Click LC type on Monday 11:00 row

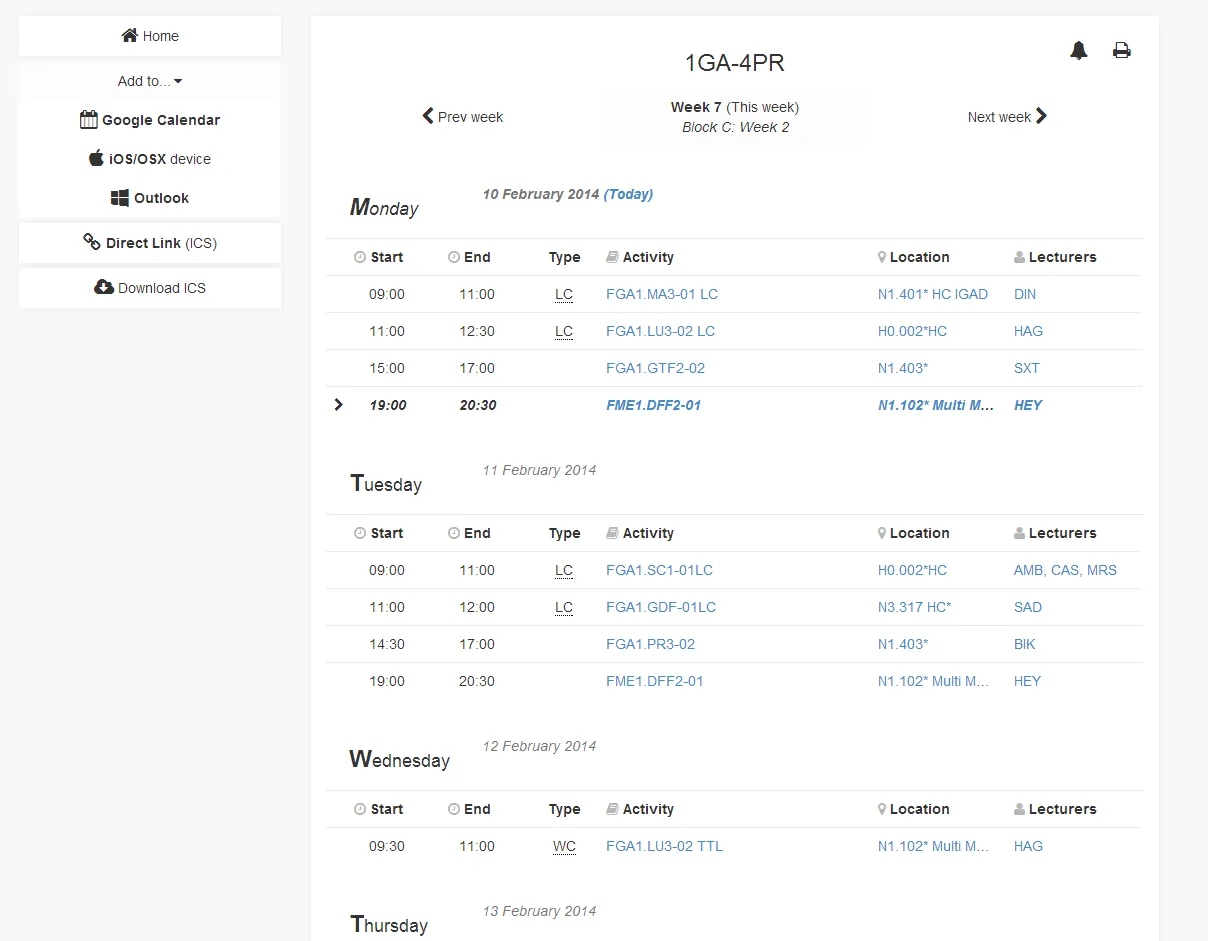564,331
